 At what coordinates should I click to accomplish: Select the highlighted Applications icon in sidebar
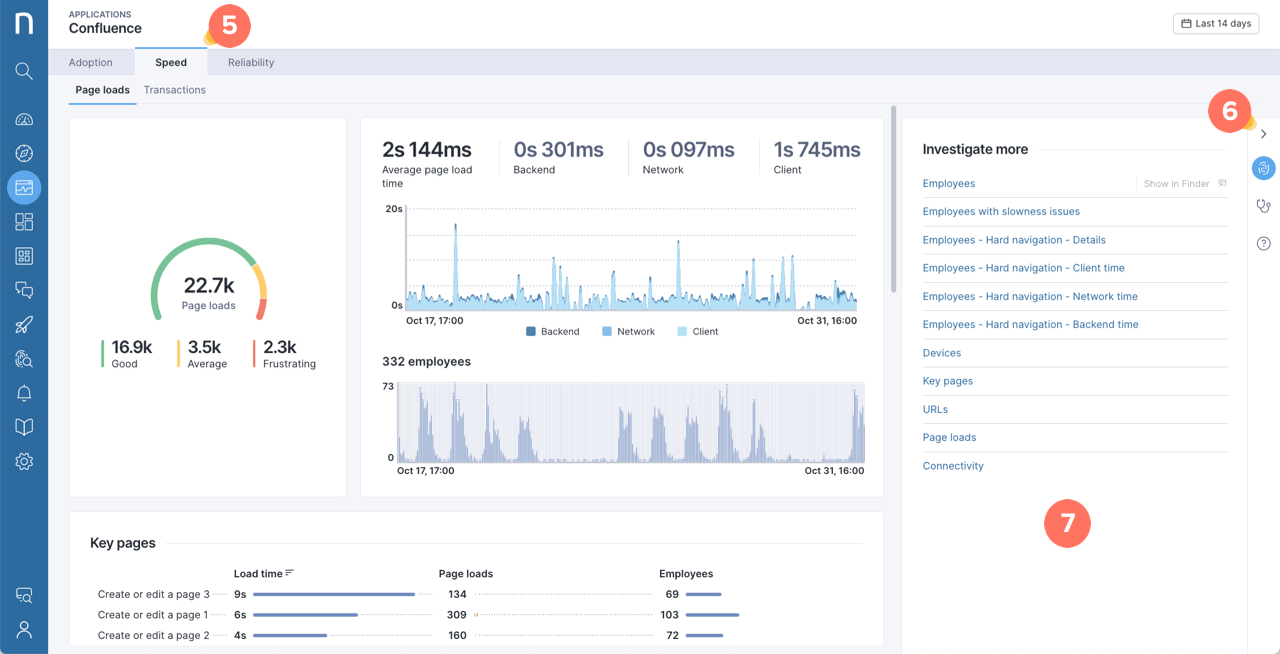pyautogui.click(x=24, y=187)
